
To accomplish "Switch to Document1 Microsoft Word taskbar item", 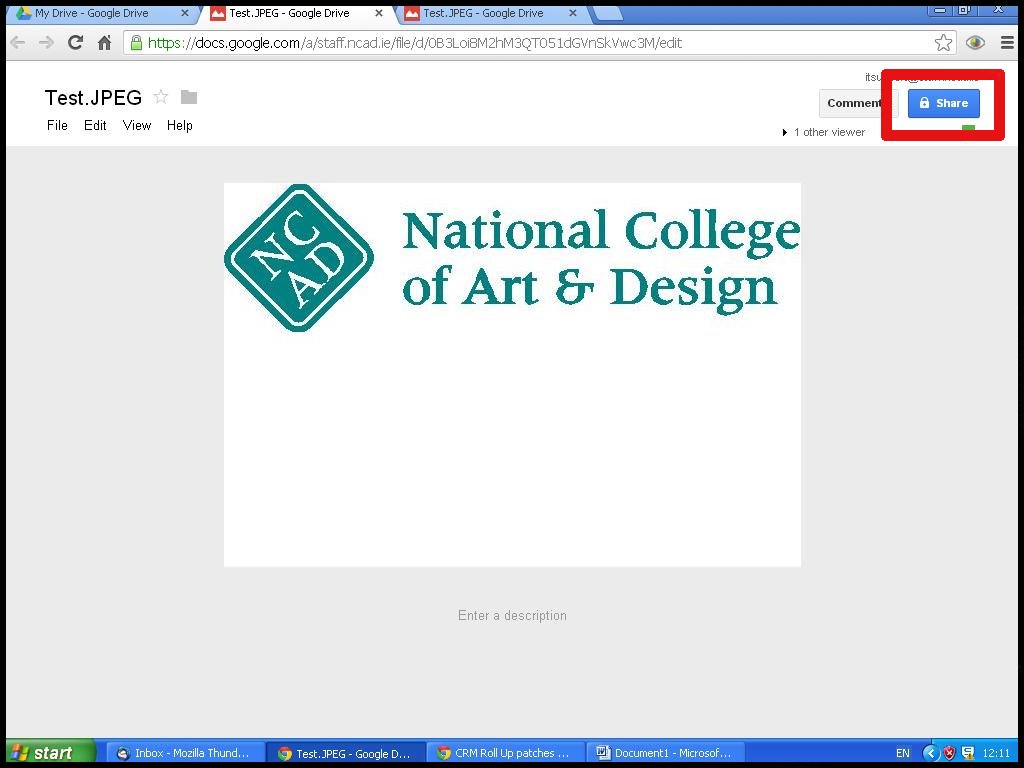I will point(666,753).
